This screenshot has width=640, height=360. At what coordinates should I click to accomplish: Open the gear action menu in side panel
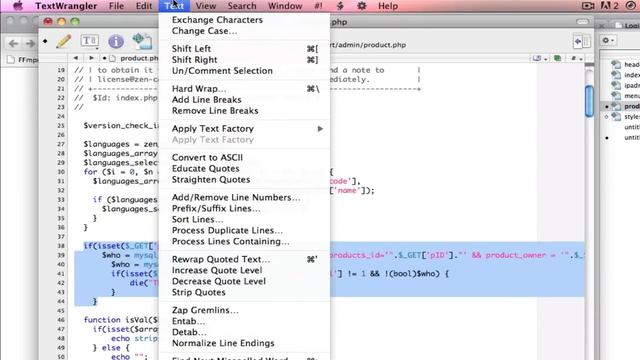pyautogui.click(x=608, y=40)
